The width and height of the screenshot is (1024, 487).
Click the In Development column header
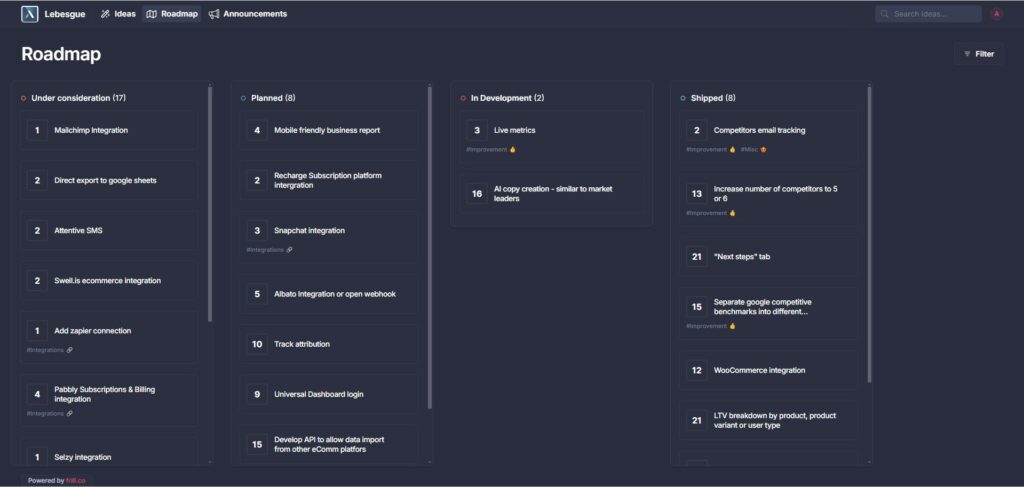507,98
